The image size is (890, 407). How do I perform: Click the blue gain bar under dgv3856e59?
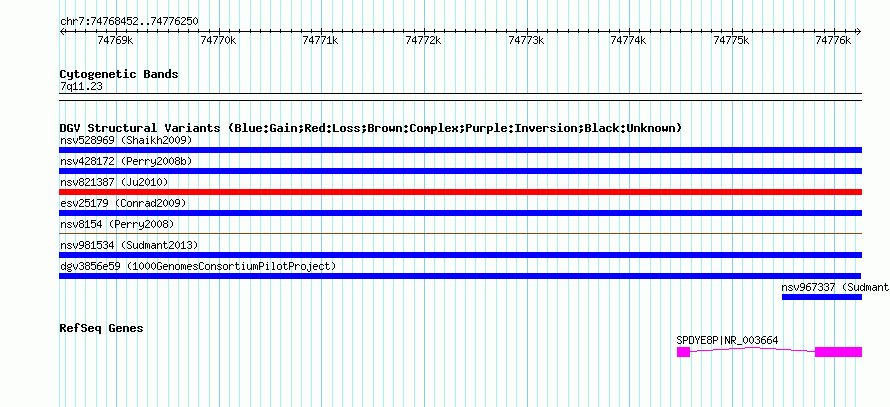click(x=460, y=276)
